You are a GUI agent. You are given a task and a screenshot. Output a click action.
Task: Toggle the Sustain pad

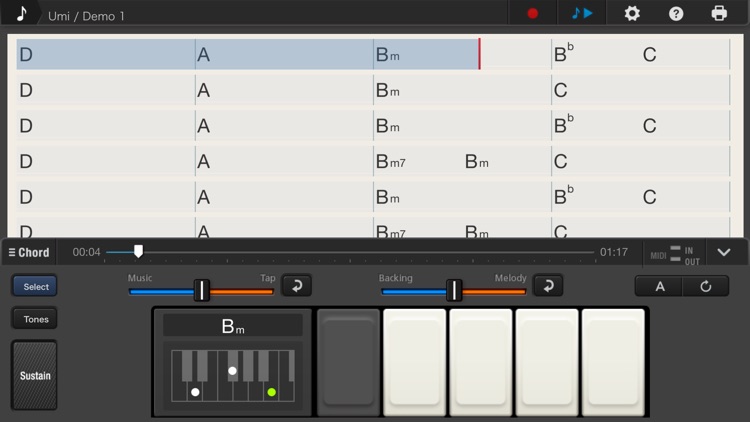[34, 375]
